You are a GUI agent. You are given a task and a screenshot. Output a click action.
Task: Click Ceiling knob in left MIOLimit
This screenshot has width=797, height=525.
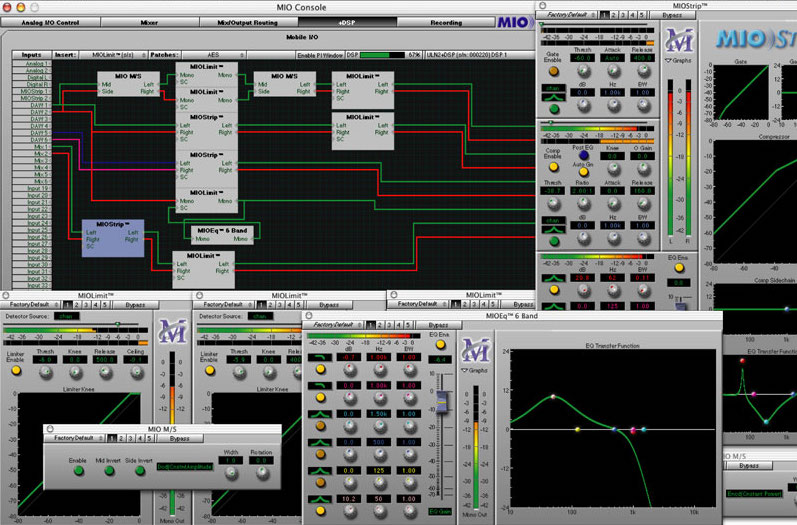click(136, 373)
